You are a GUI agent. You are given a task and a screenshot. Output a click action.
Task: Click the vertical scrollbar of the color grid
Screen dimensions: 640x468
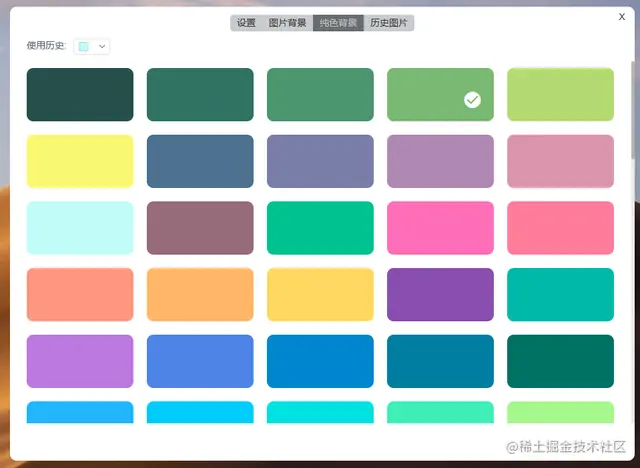pos(633,110)
